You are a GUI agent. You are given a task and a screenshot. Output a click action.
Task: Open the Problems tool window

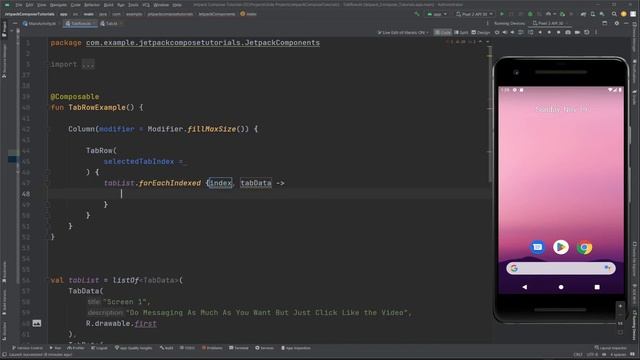click(x=212, y=348)
